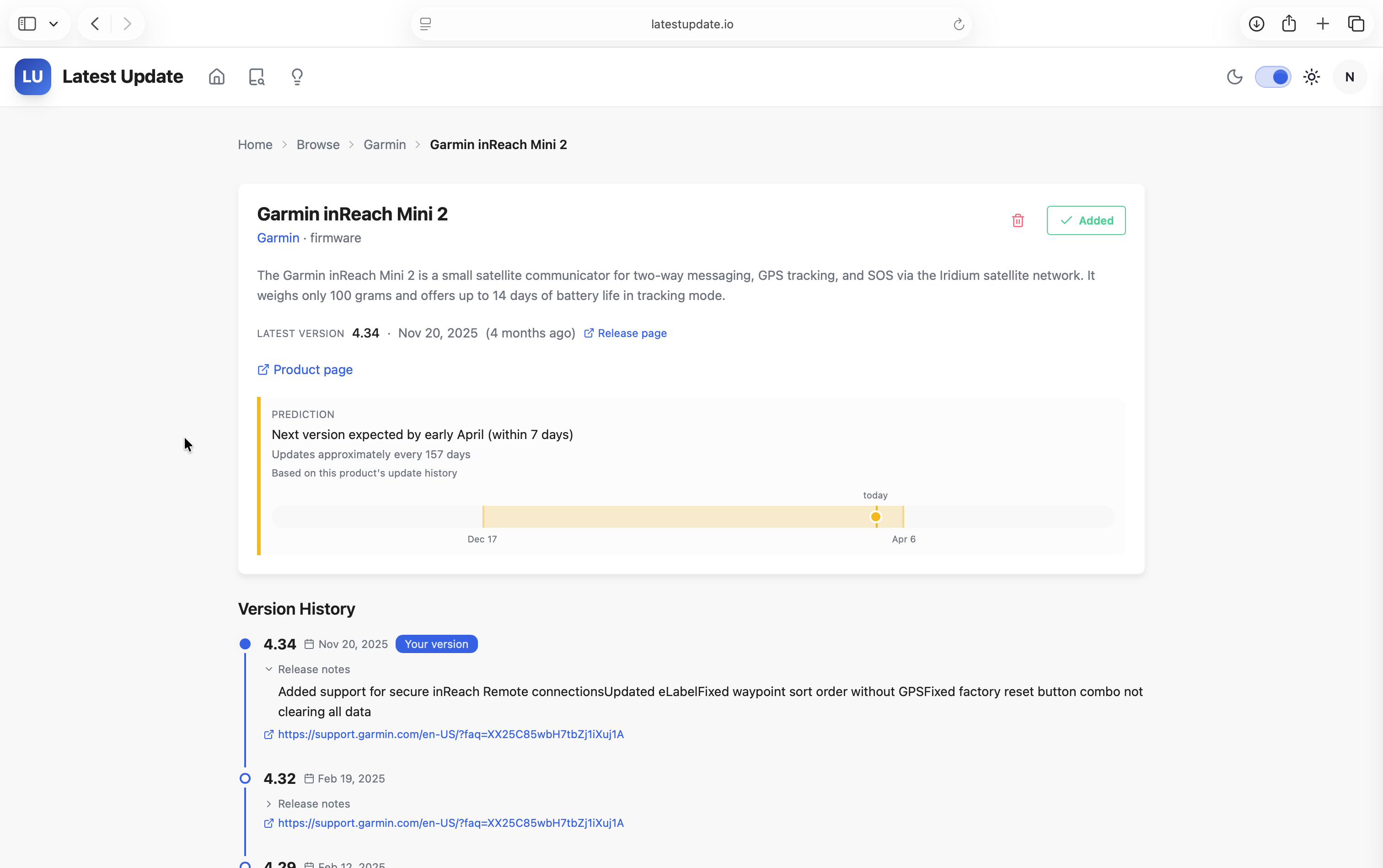The height and width of the screenshot is (868, 1383).
Task: Click the 'Apr 6' timeline label
Action: 904,539
